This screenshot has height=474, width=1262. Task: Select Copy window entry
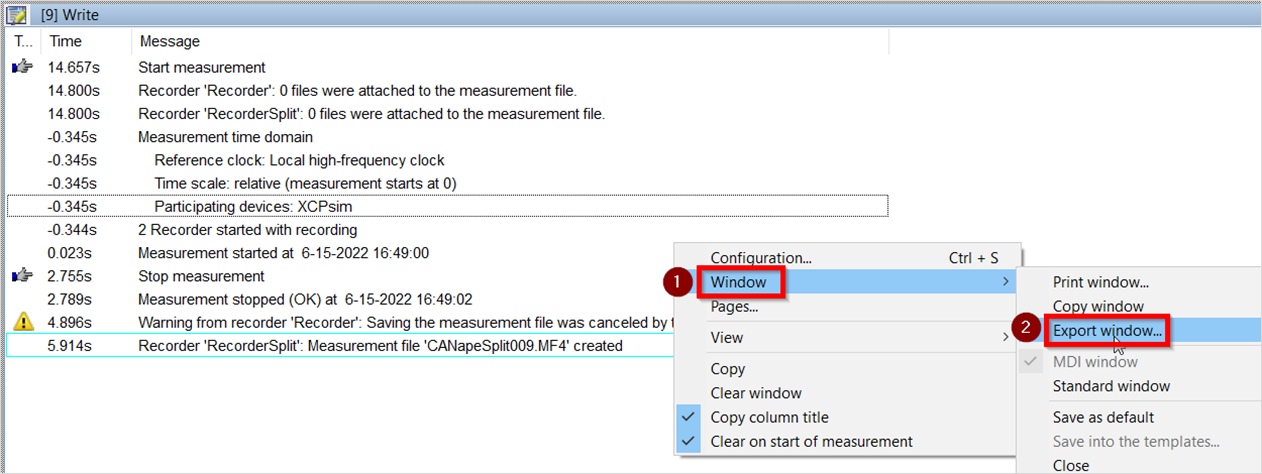pyautogui.click(x=1098, y=306)
